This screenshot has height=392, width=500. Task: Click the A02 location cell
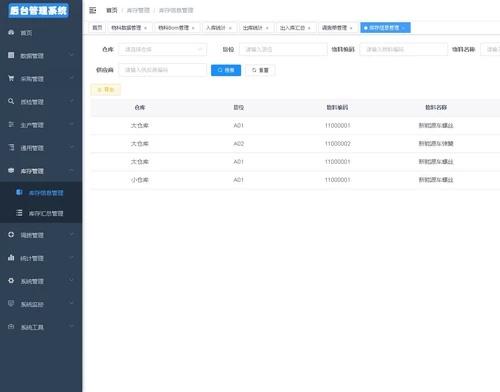239,144
